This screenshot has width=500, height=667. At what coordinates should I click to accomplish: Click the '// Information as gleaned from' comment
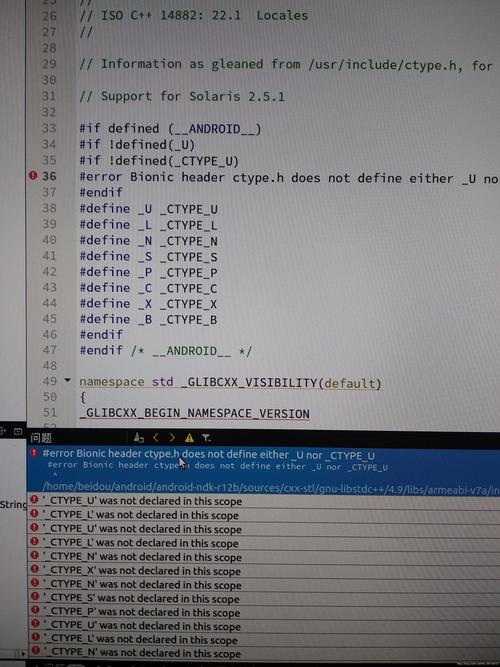point(286,65)
